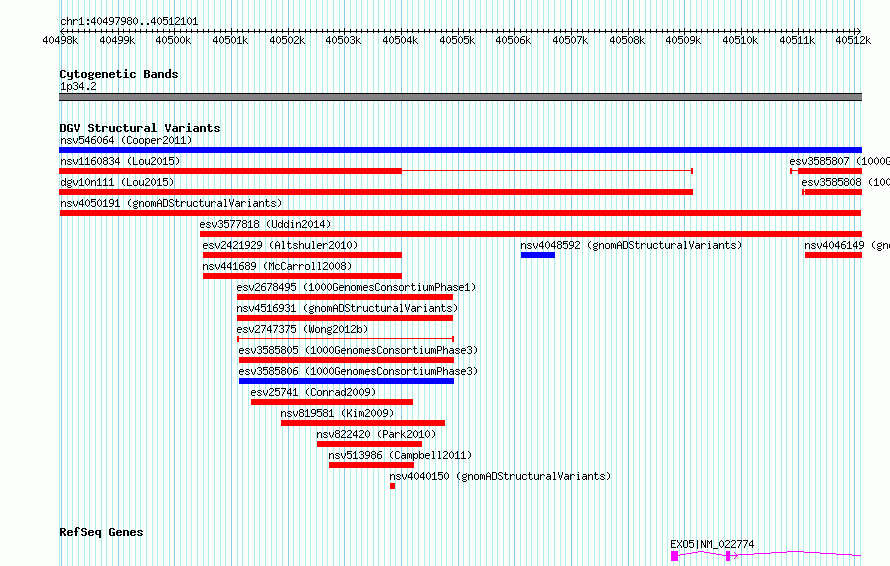Click the red nsv822420 variant bar
This screenshot has width=890, height=566.
point(370,445)
